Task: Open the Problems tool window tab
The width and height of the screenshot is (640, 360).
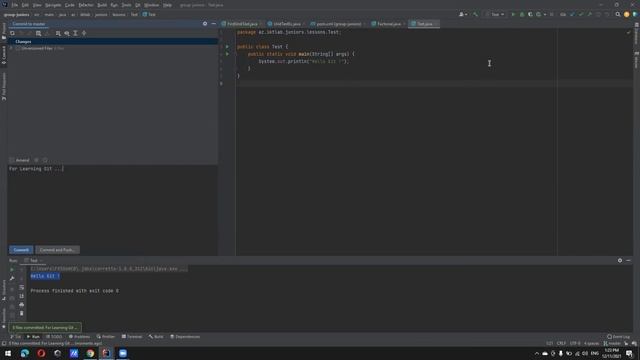Action: coord(79,337)
